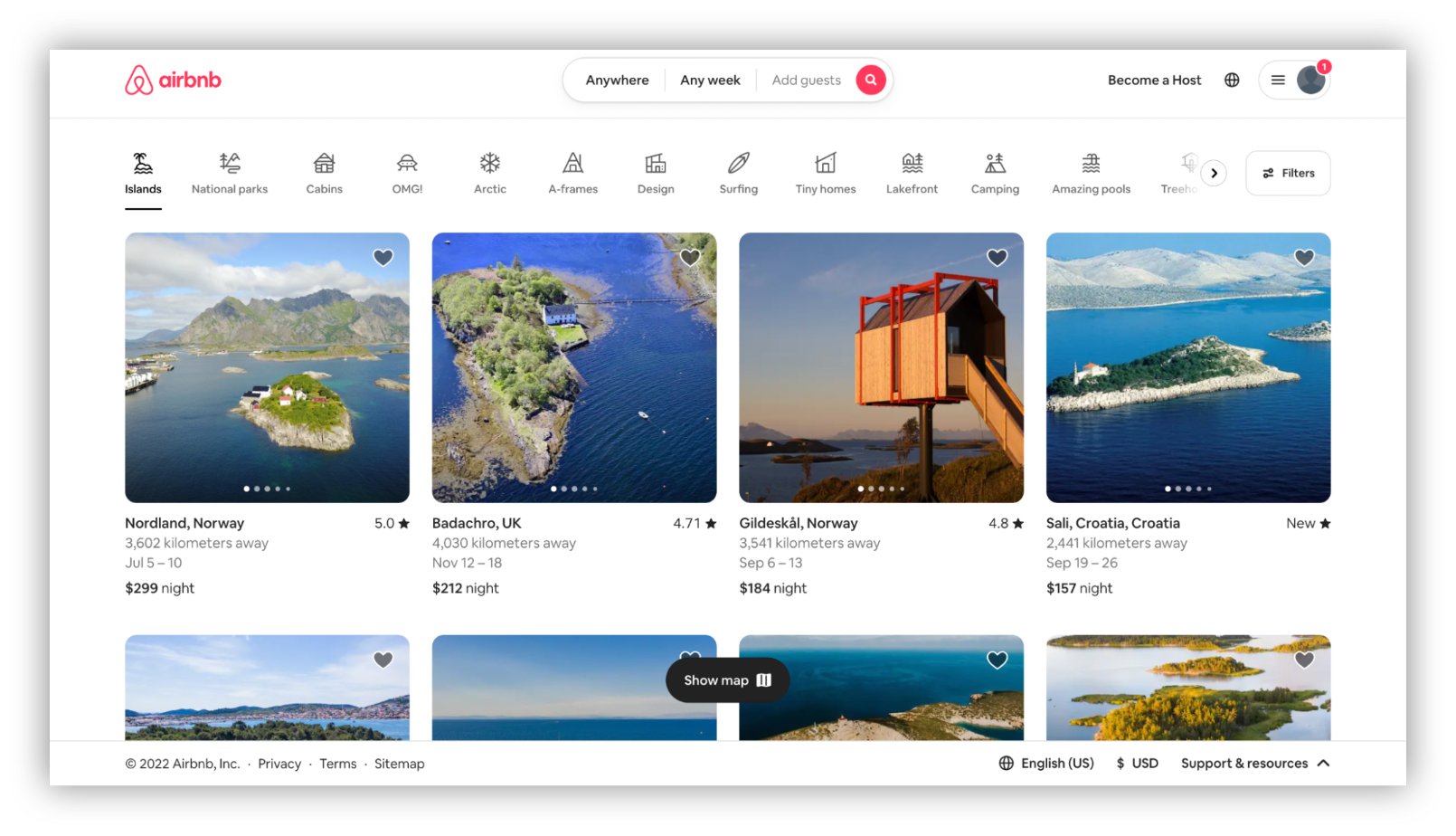This screenshot has width=1456, height=836.
Task: Change currency from USD
Action: coord(1138,764)
